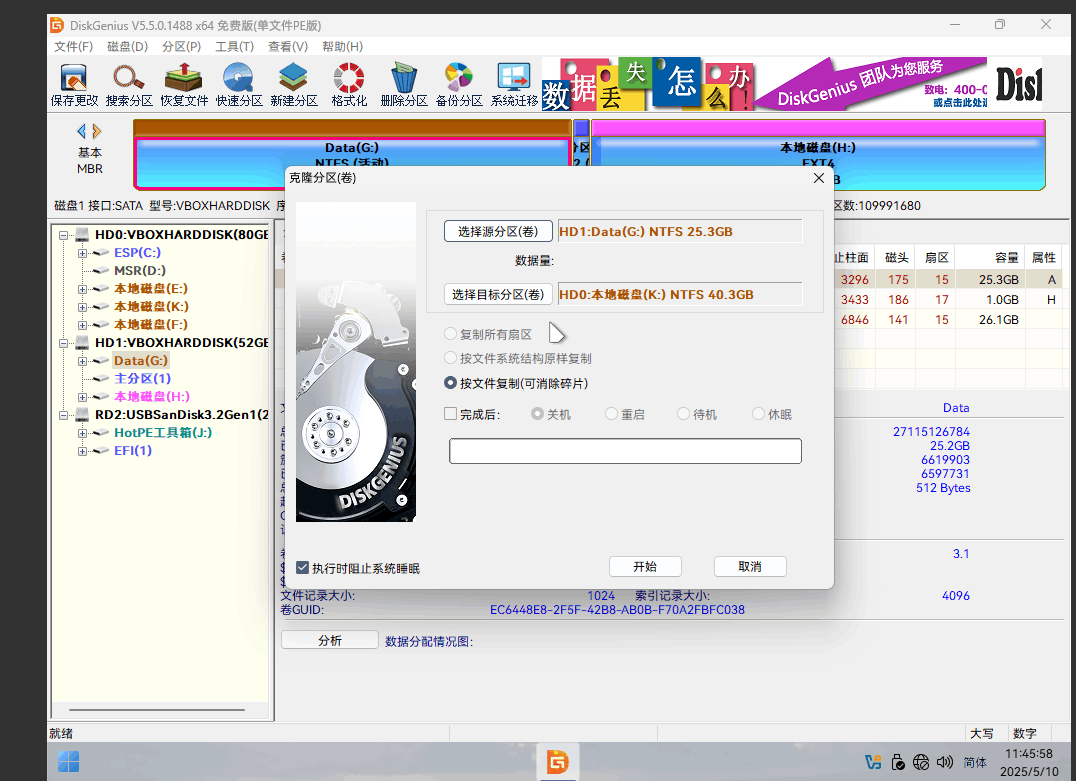Collapse the HD1:VBOXHARDDISK tree node
Screen dimensions: 1076x781
tap(64, 342)
